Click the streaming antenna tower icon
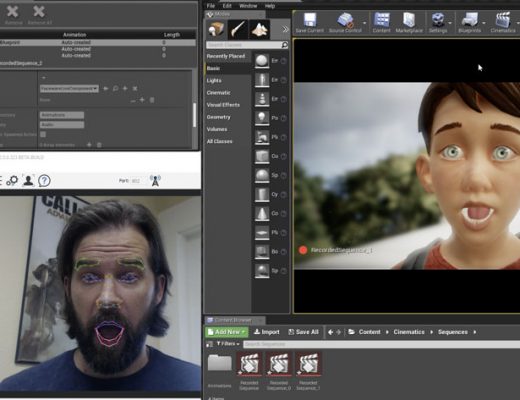Viewport: 520px width, 400px height. [x=155, y=180]
